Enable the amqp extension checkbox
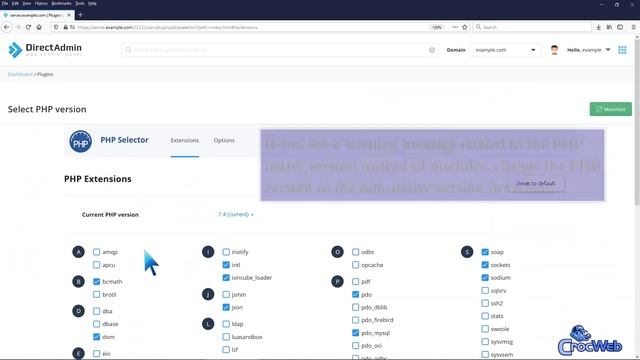 coord(96,252)
